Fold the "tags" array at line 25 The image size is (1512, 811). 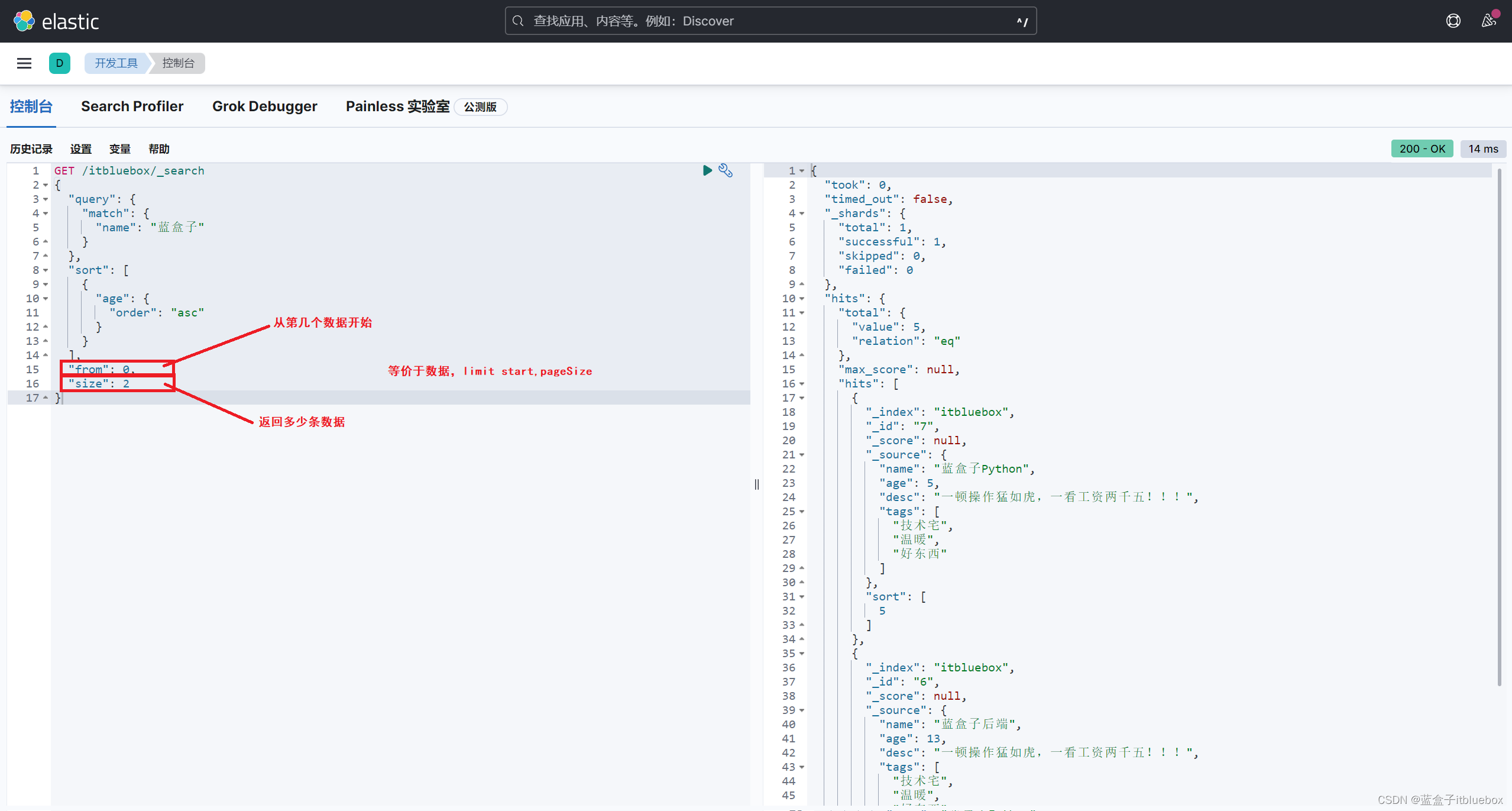tap(802, 512)
